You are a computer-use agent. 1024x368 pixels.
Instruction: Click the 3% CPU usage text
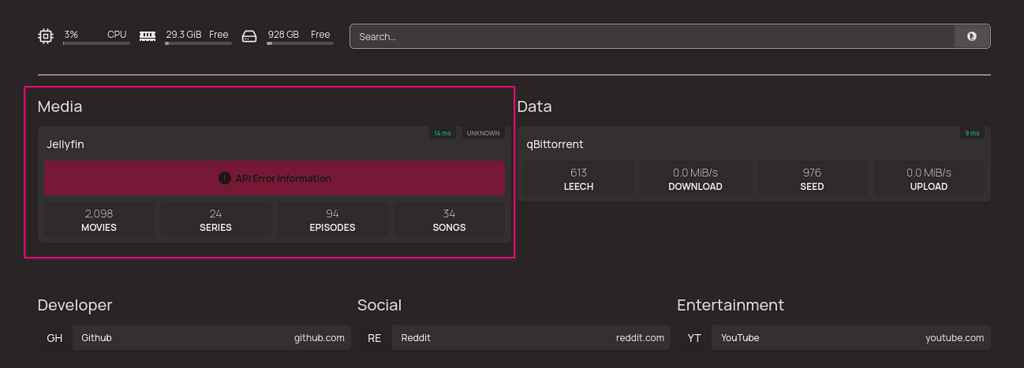(x=95, y=35)
